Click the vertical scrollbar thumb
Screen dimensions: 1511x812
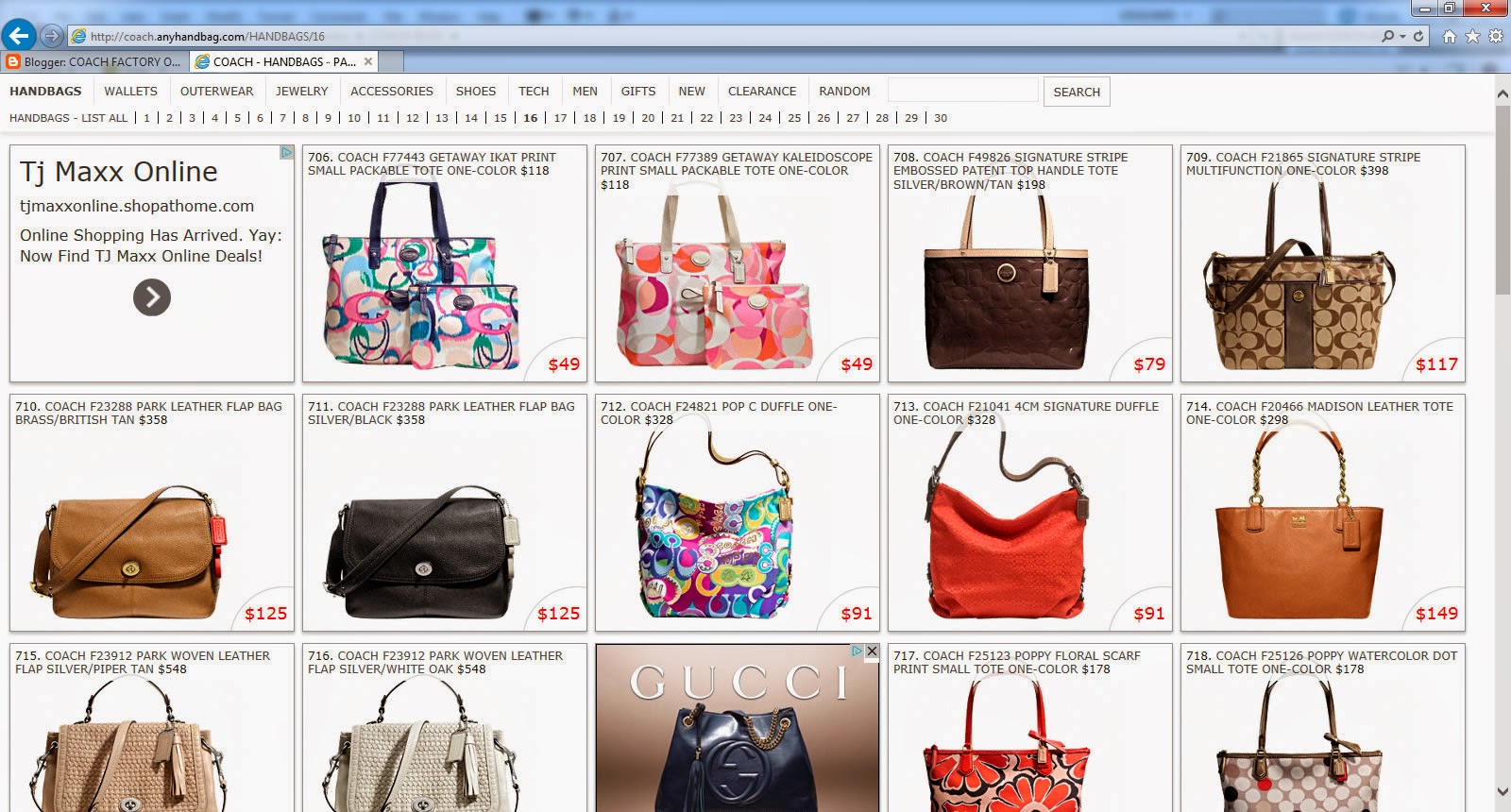[x=1503, y=198]
